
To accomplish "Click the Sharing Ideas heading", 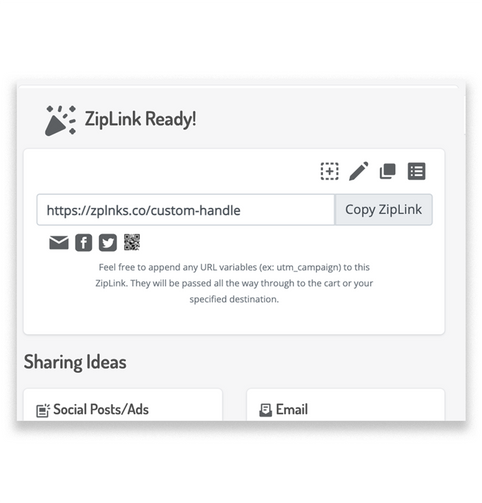I will [75, 362].
